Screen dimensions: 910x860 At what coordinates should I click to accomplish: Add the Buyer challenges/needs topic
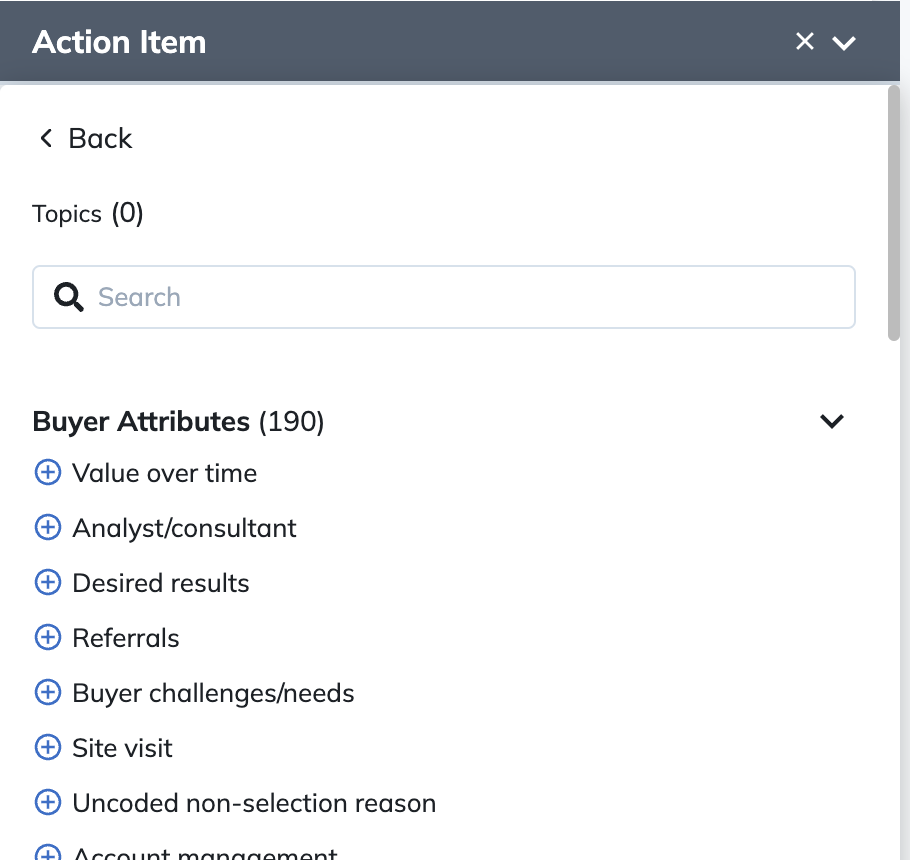(48, 692)
